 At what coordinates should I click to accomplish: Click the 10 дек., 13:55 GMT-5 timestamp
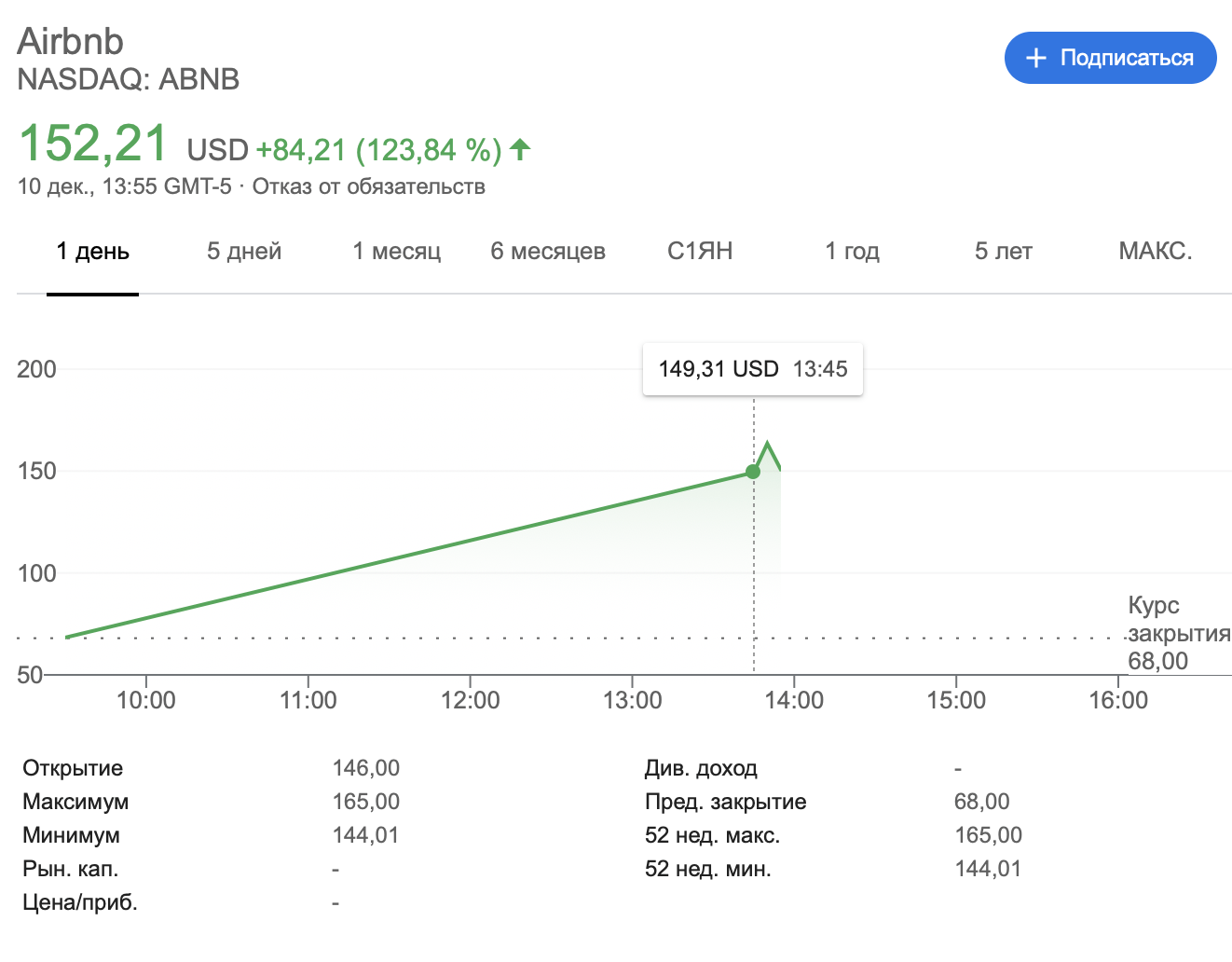tap(124, 186)
